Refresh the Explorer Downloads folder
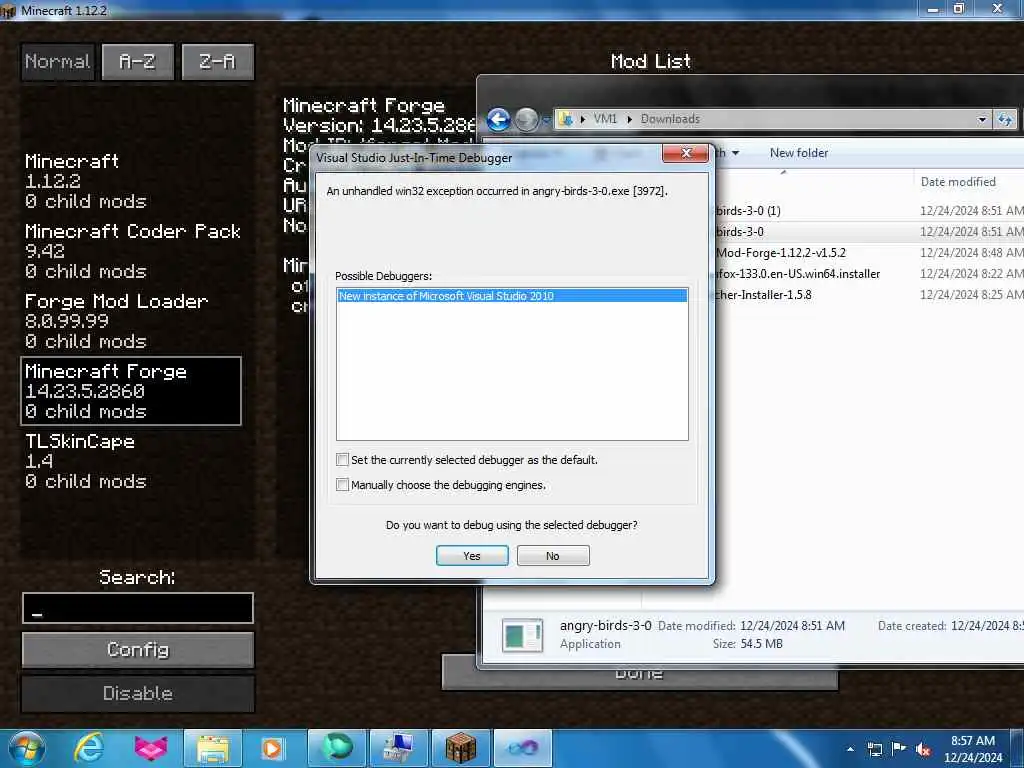 point(1005,120)
